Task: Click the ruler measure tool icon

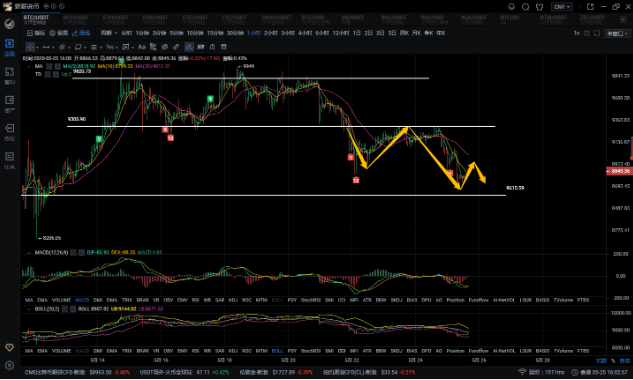Action: pyautogui.click(x=176, y=47)
